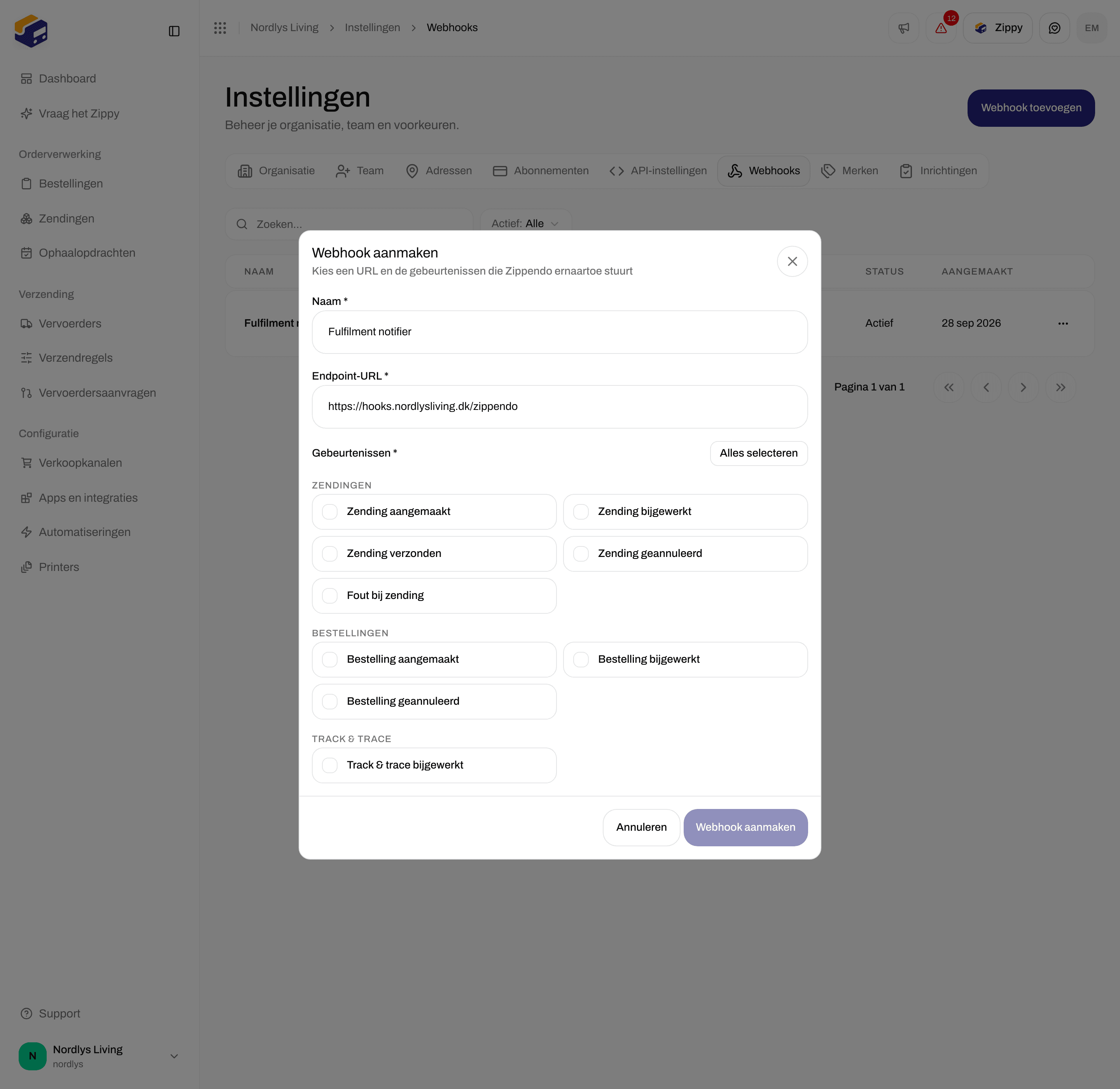The width and height of the screenshot is (1120, 1089).
Task: Check the Zending bijgewerkt event
Action: point(581,512)
